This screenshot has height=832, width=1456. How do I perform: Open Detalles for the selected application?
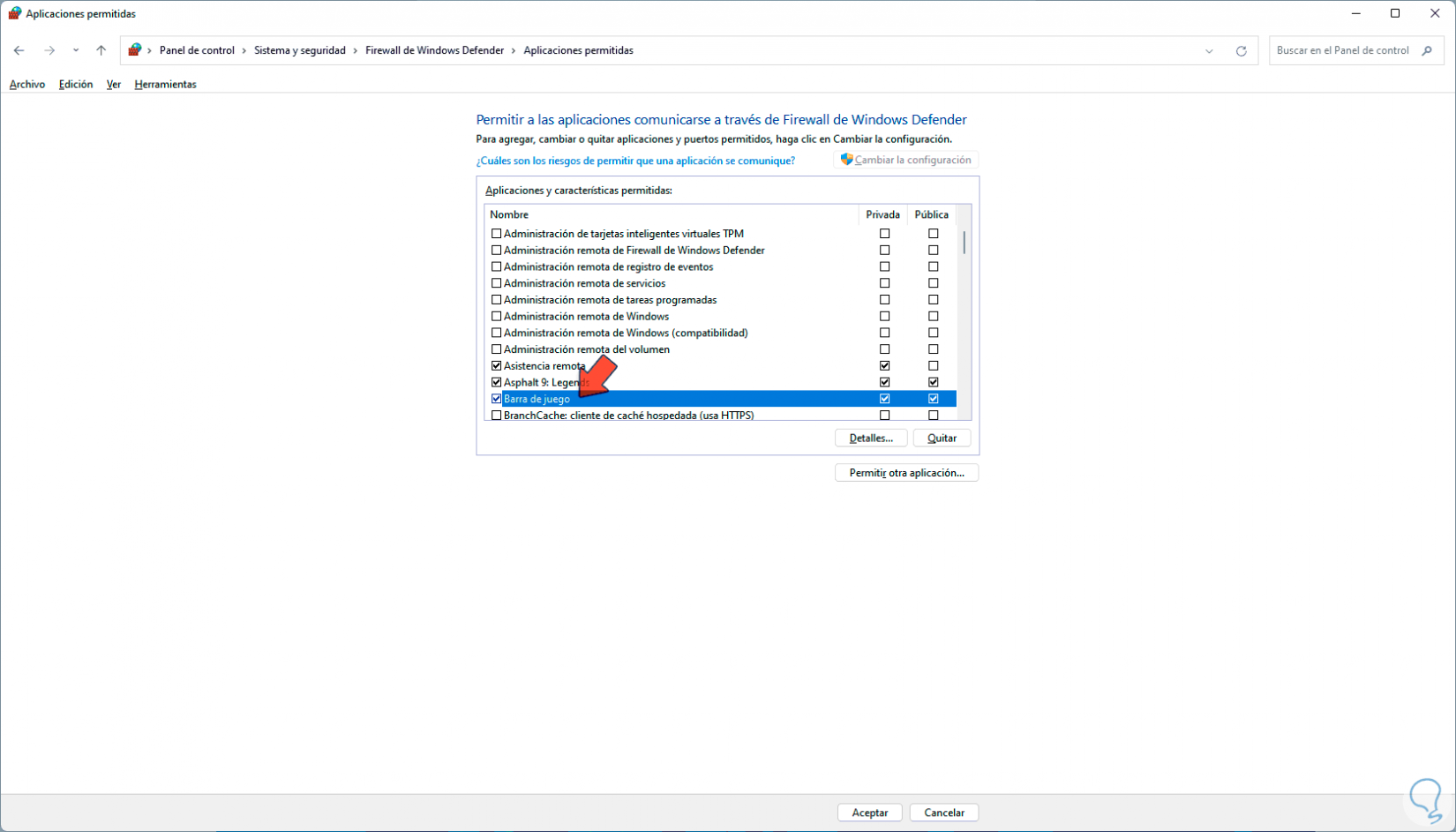click(871, 438)
